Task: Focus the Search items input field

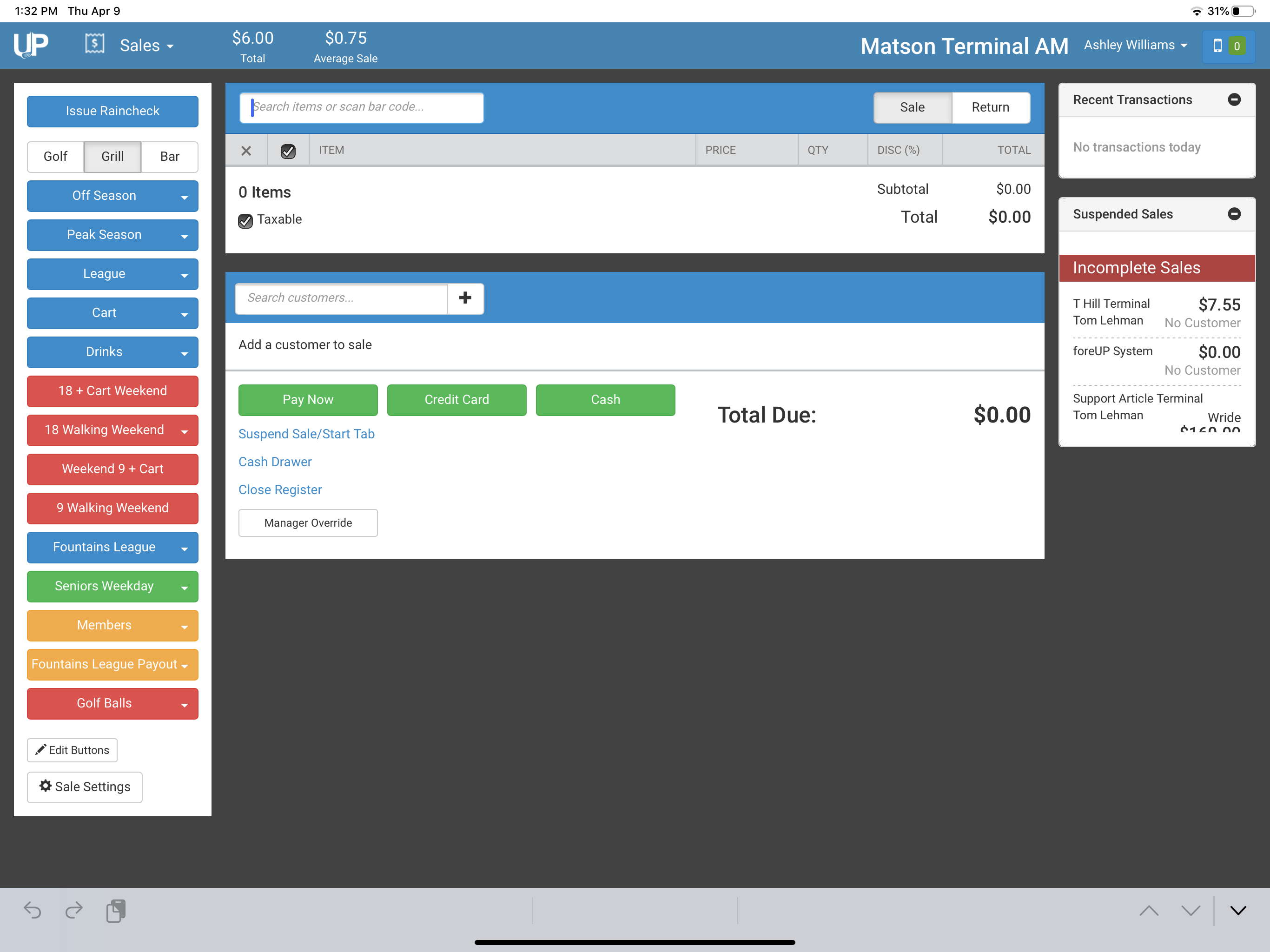Action: (362, 107)
